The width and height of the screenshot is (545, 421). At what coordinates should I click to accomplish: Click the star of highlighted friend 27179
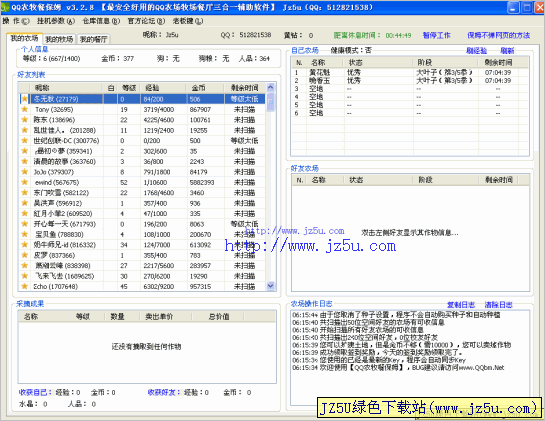click(x=25, y=99)
